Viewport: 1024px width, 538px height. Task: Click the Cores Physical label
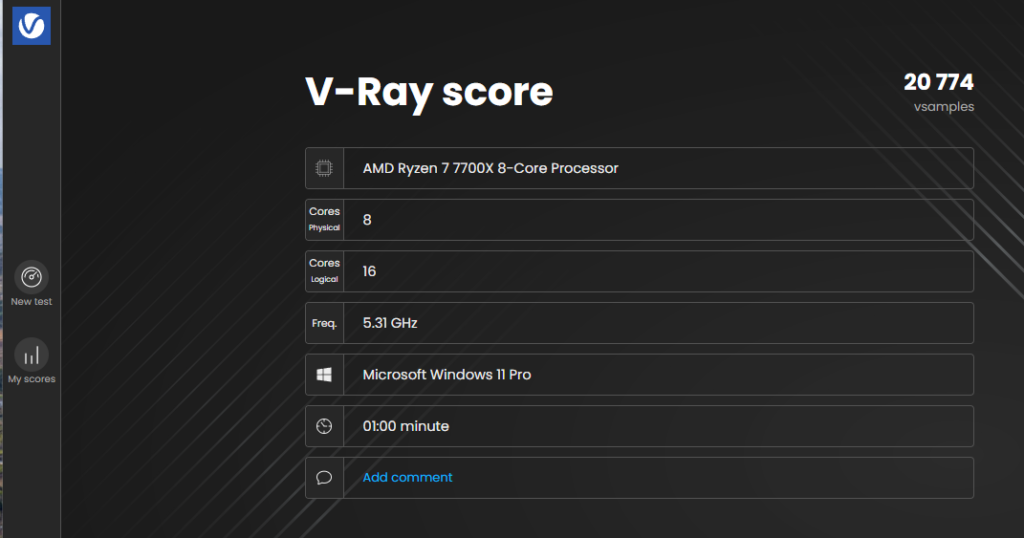(x=324, y=219)
